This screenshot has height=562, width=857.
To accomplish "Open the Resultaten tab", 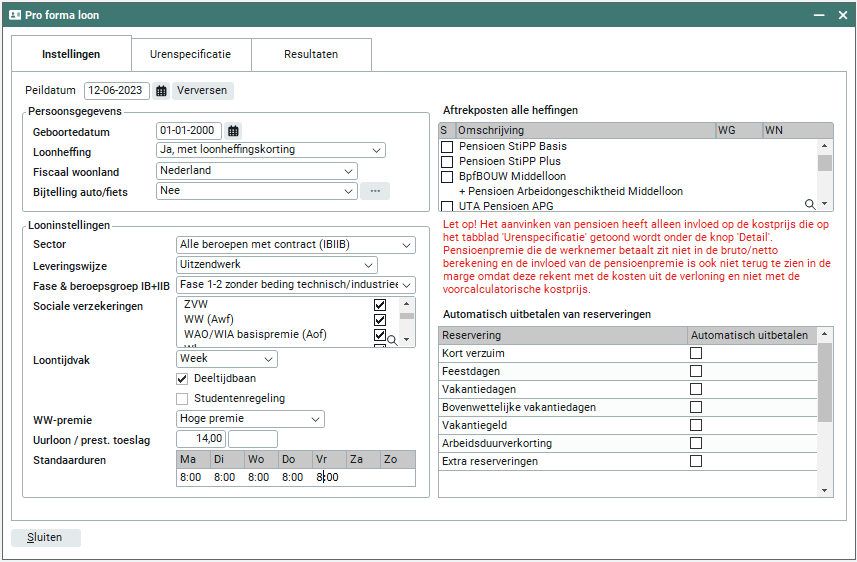I will pyautogui.click(x=311, y=54).
